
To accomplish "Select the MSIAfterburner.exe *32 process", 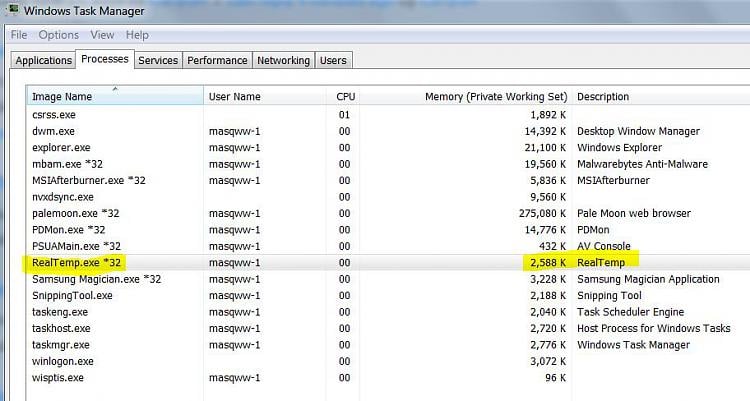I will point(88,180).
